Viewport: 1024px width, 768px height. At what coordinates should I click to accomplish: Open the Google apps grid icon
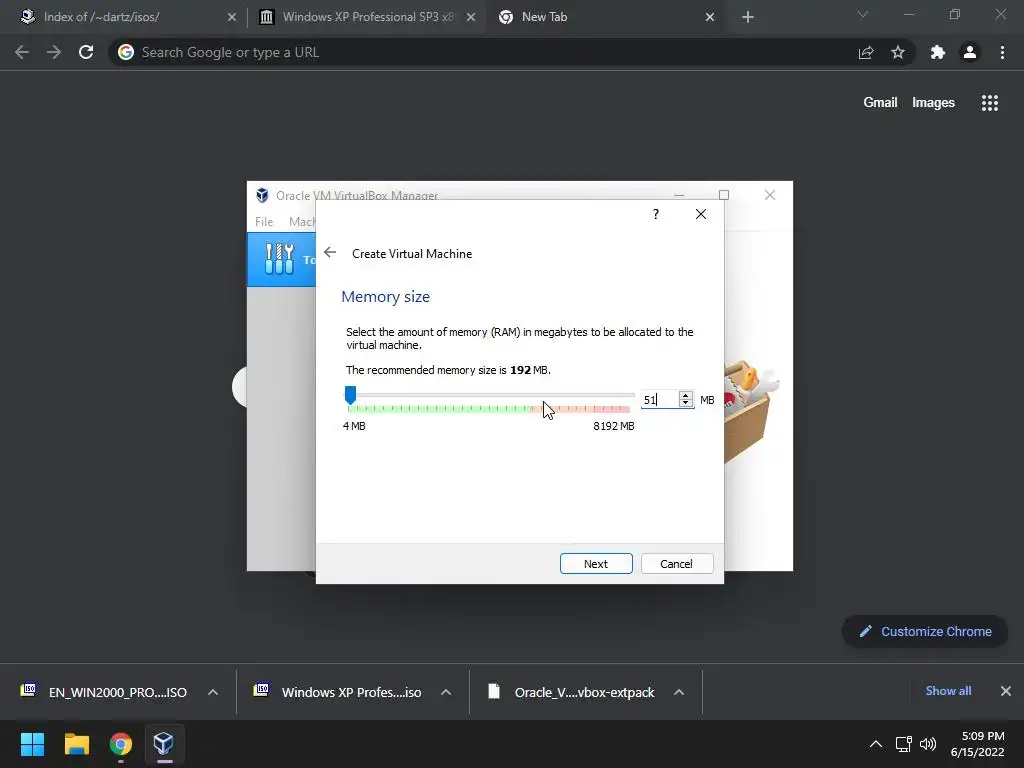coord(989,103)
